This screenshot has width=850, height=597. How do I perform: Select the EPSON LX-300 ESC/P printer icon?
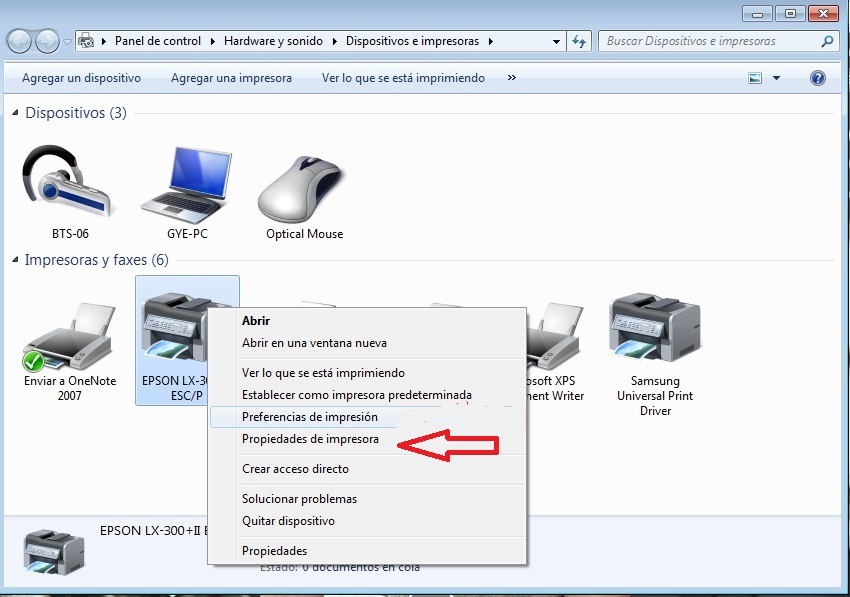[x=173, y=329]
